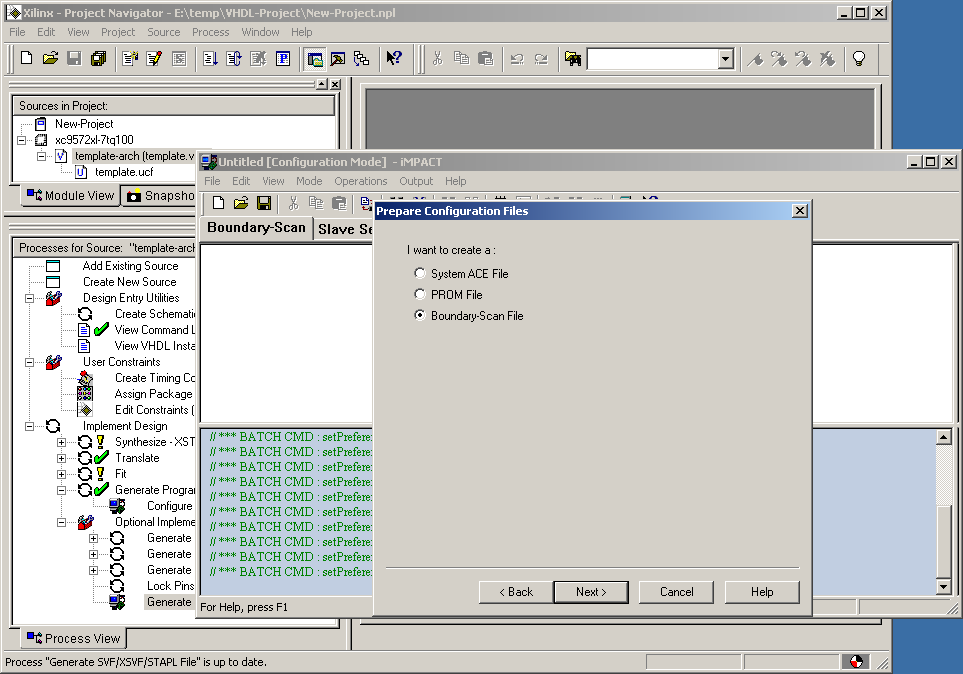963x674 pixels.
Task: Click the iMPACT log scrollbar down arrow
Action: pyautogui.click(x=944, y=587)
